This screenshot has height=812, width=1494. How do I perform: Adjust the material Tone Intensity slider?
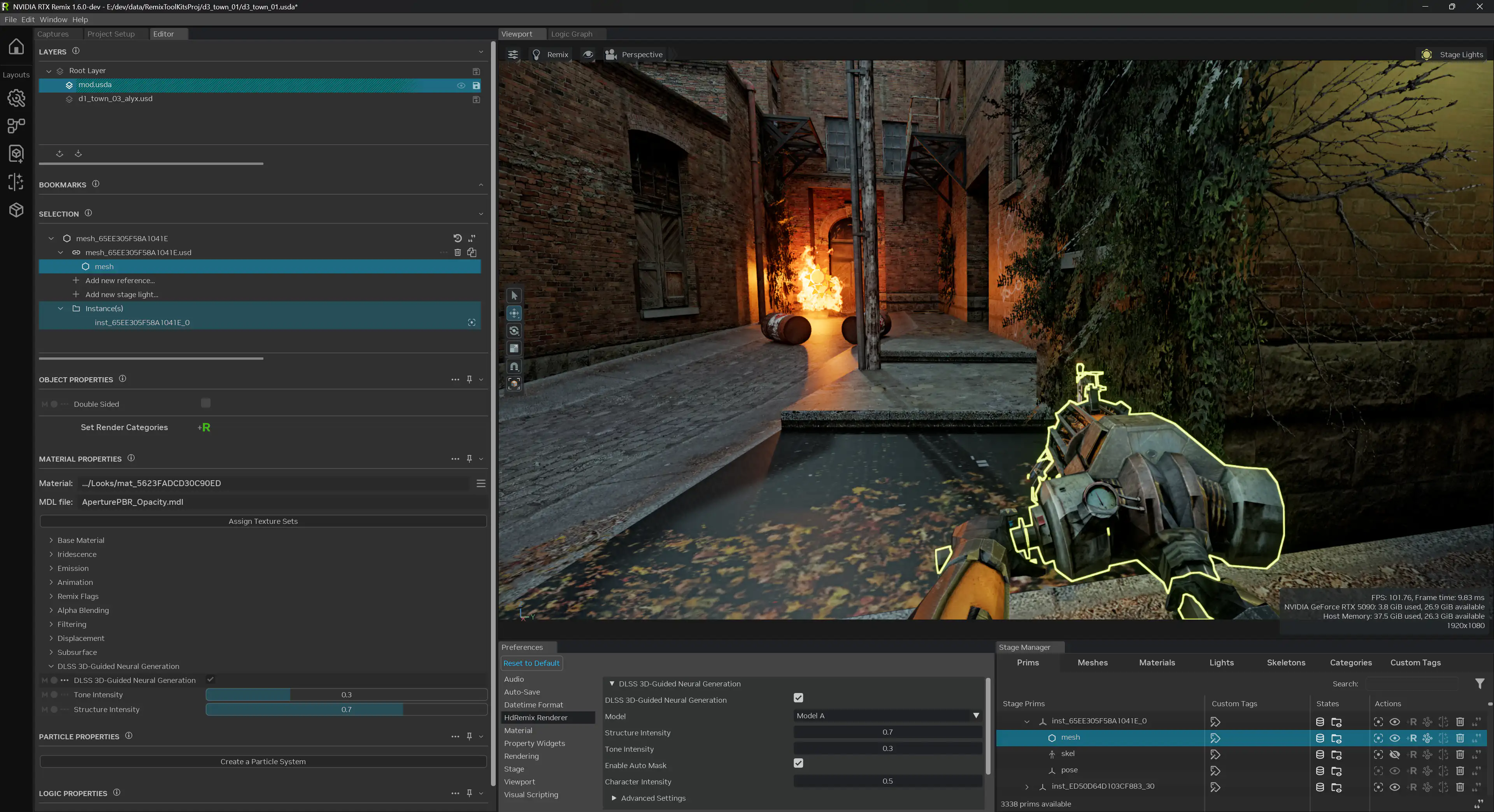(x=346, y=695)
